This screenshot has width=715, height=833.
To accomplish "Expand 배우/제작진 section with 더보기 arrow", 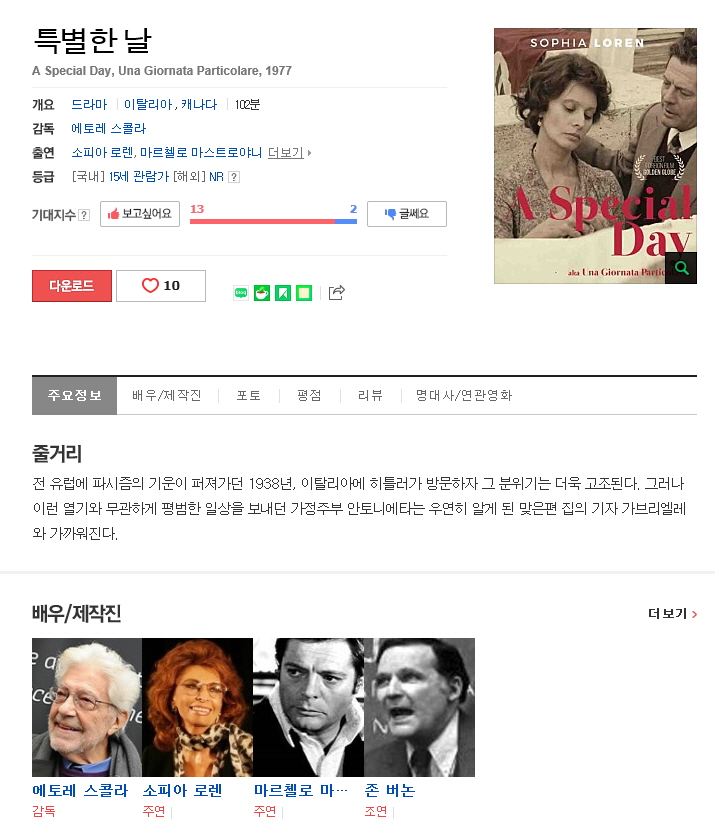I will click(x=673, y=614).
